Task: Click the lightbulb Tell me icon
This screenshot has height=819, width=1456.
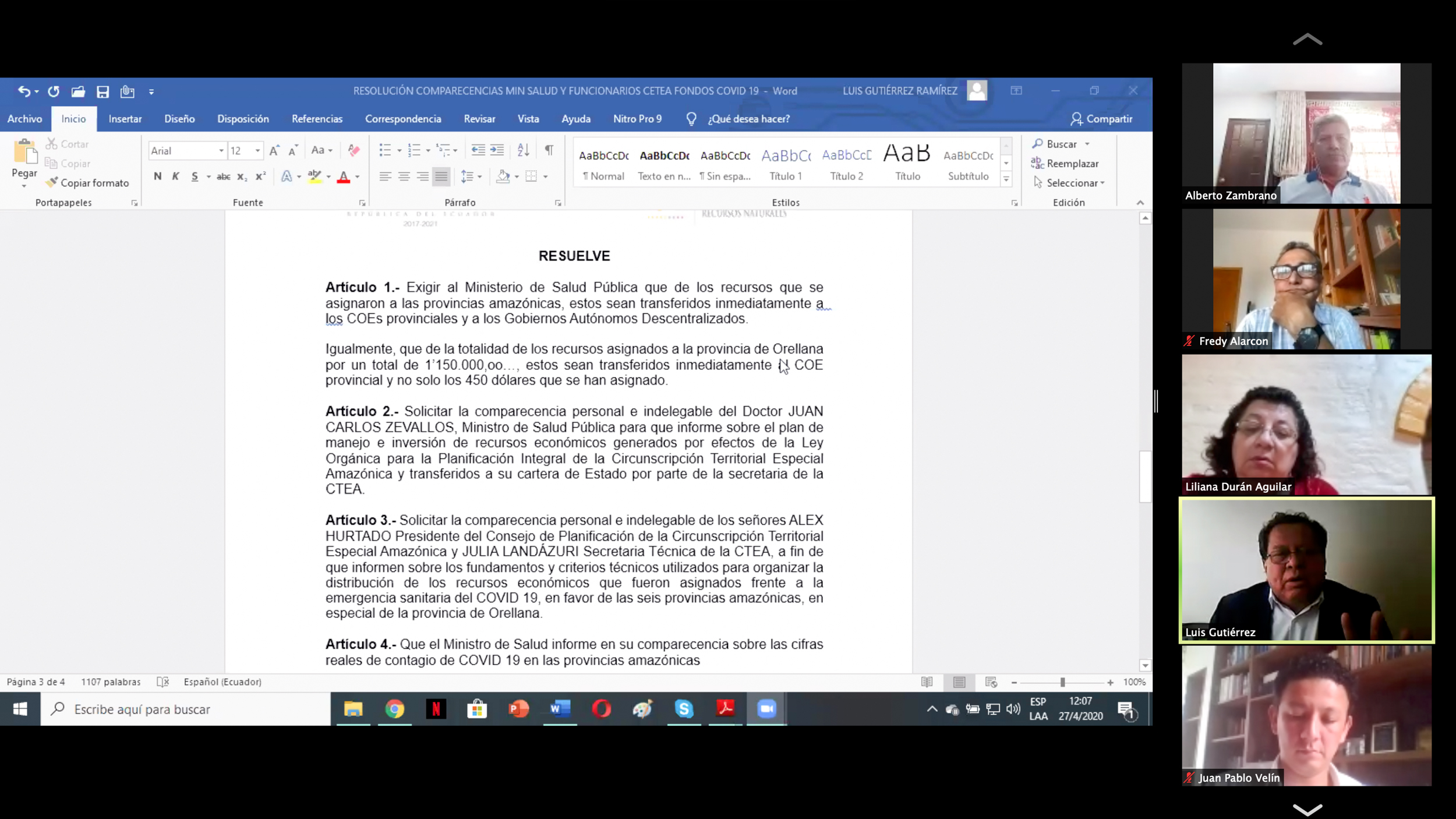Action: tap(691, 119)
